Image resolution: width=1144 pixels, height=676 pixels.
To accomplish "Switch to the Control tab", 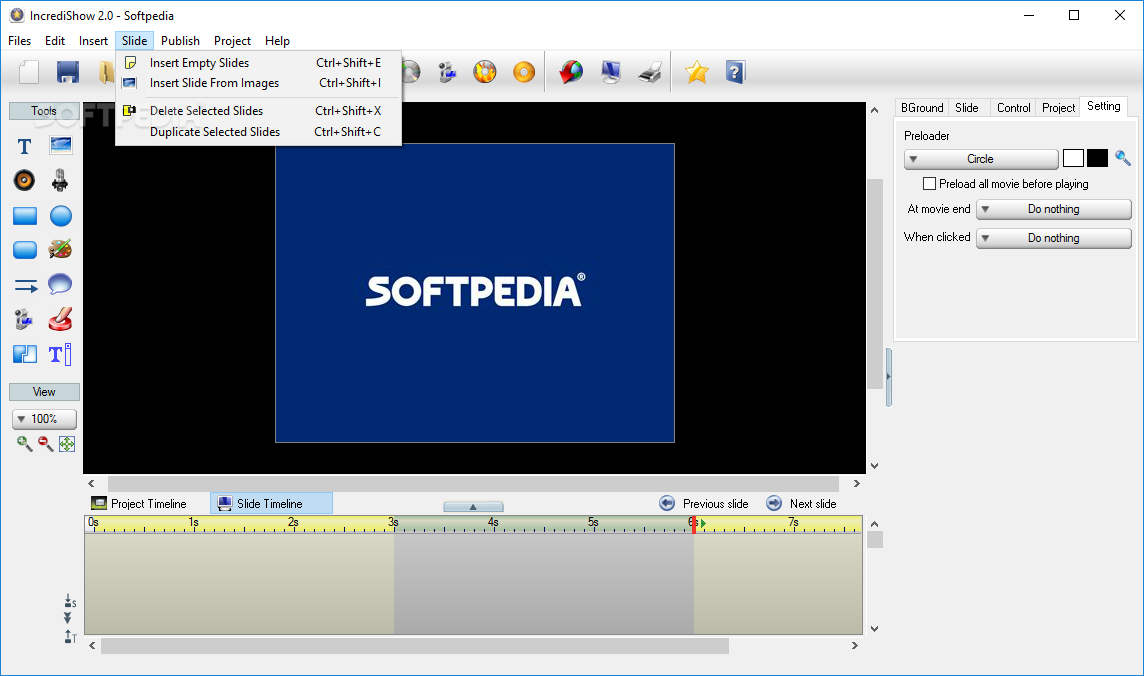I will (1013, 108).
